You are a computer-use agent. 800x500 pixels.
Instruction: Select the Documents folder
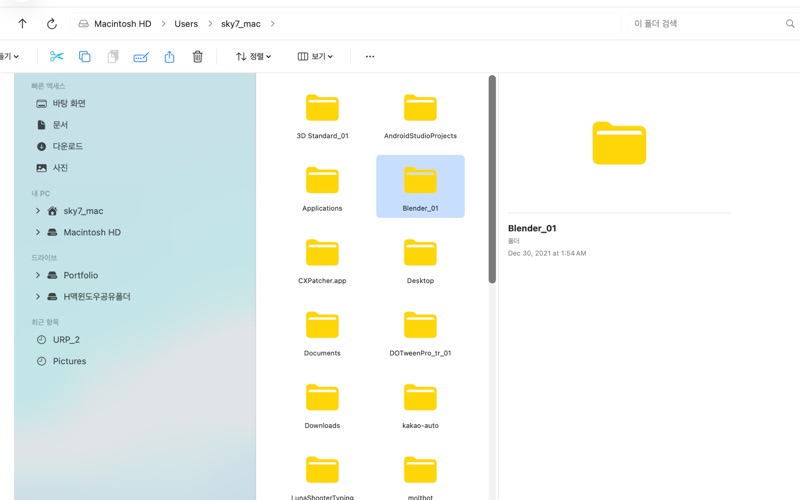click(x=322, y=332)
